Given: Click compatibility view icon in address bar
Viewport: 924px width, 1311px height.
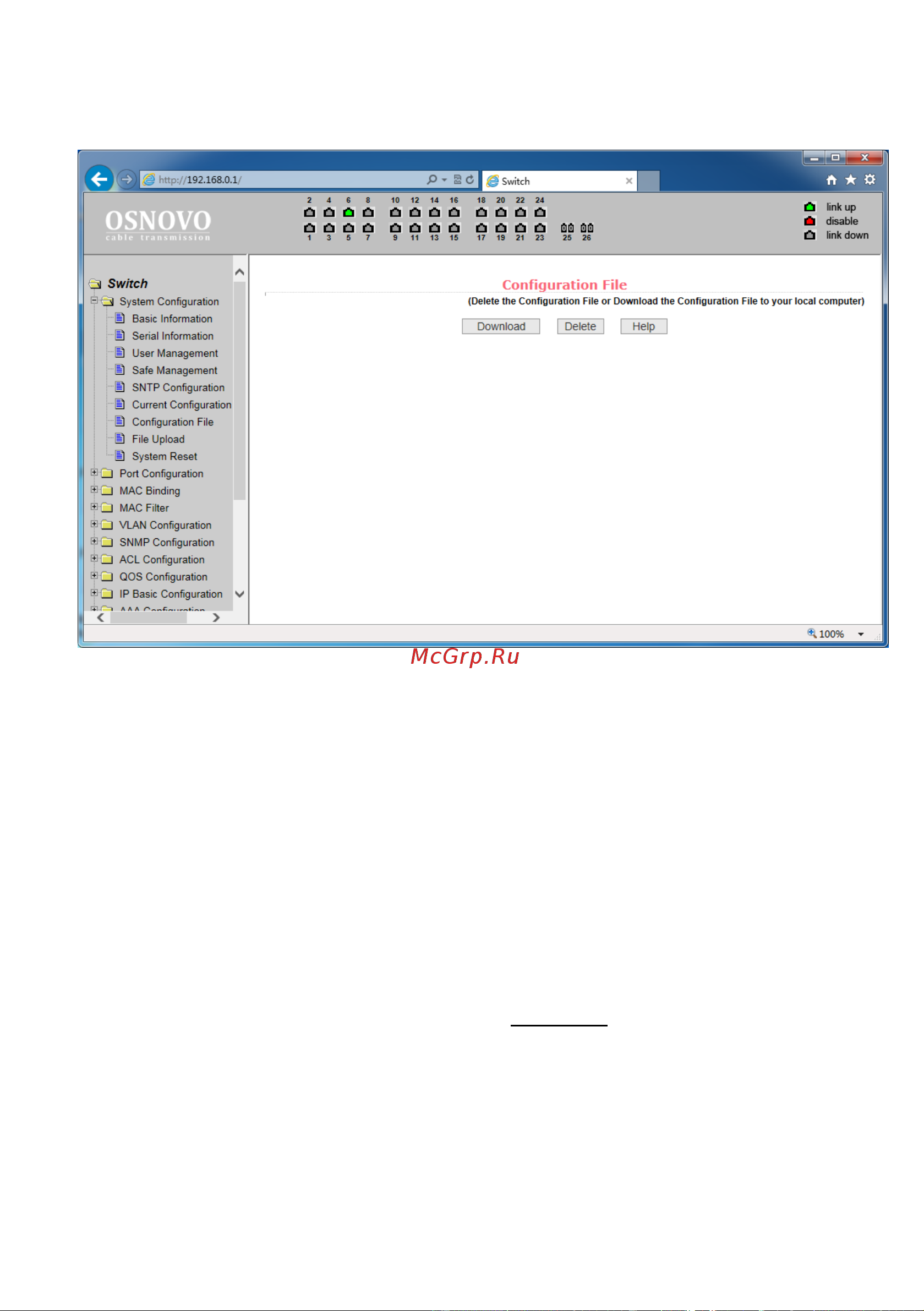Looking at the screenshot, I should tap(457, 179).
